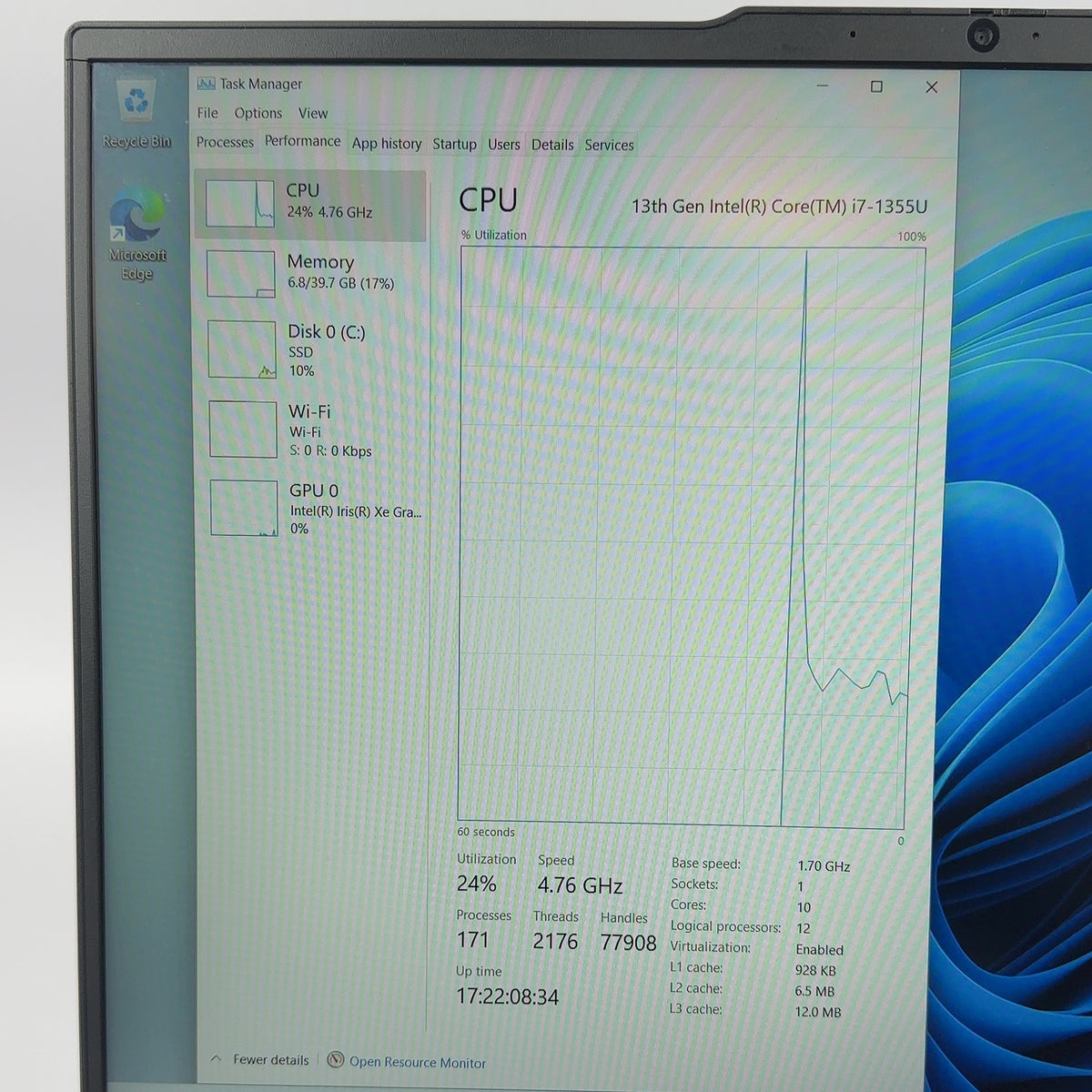Click the '6.8/39.7 GB (17%)' memory text

coord(340,283)
